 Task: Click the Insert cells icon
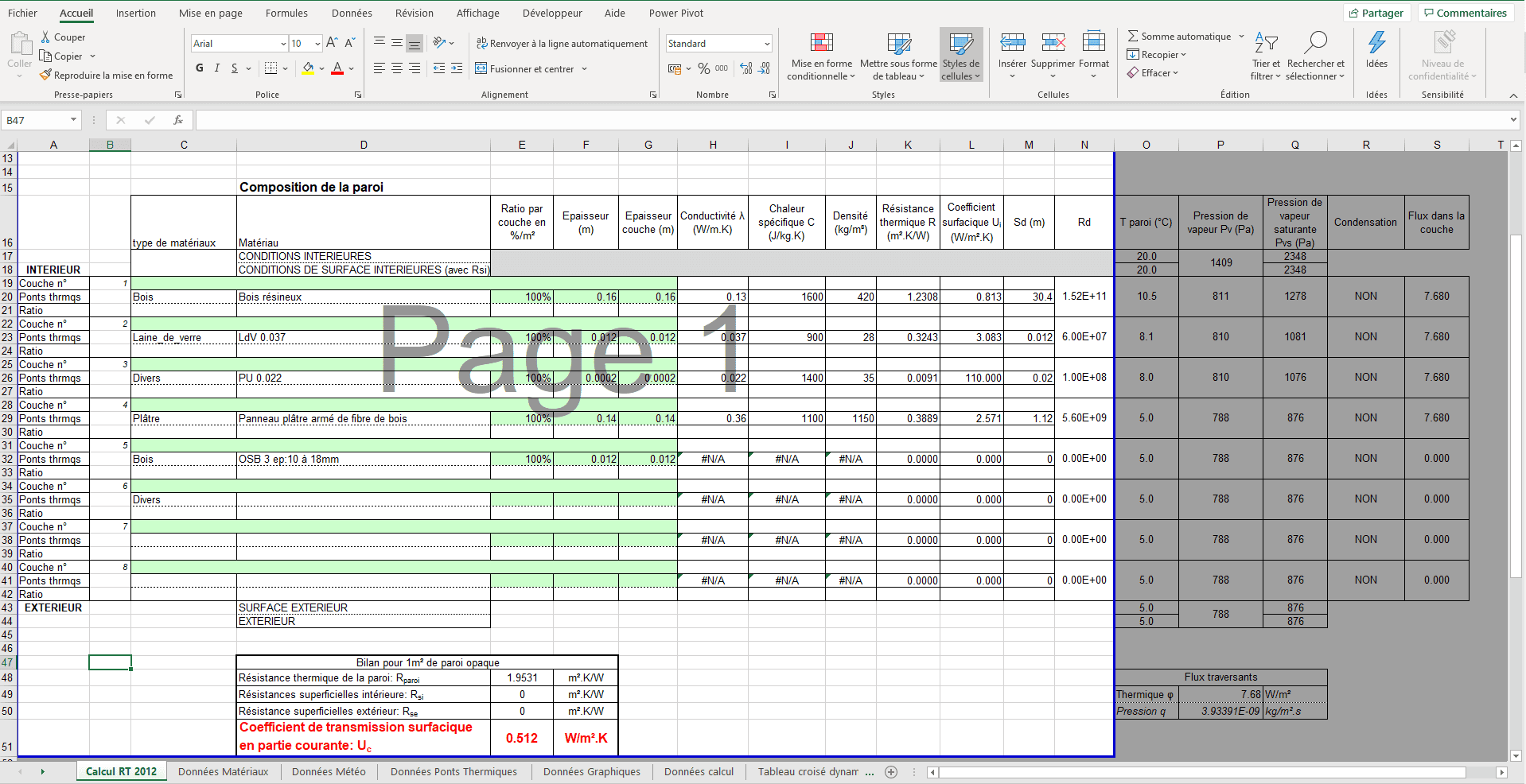coord(1012,44)
